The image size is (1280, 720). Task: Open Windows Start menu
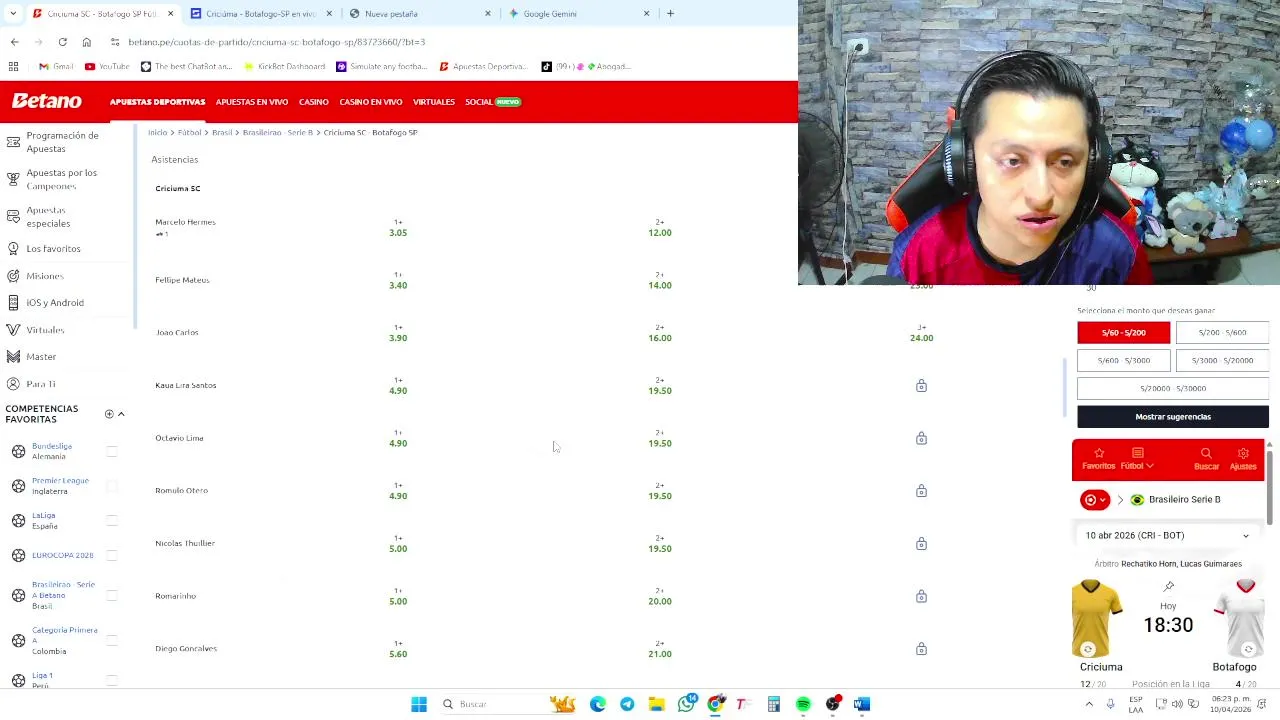click(419, 704)
